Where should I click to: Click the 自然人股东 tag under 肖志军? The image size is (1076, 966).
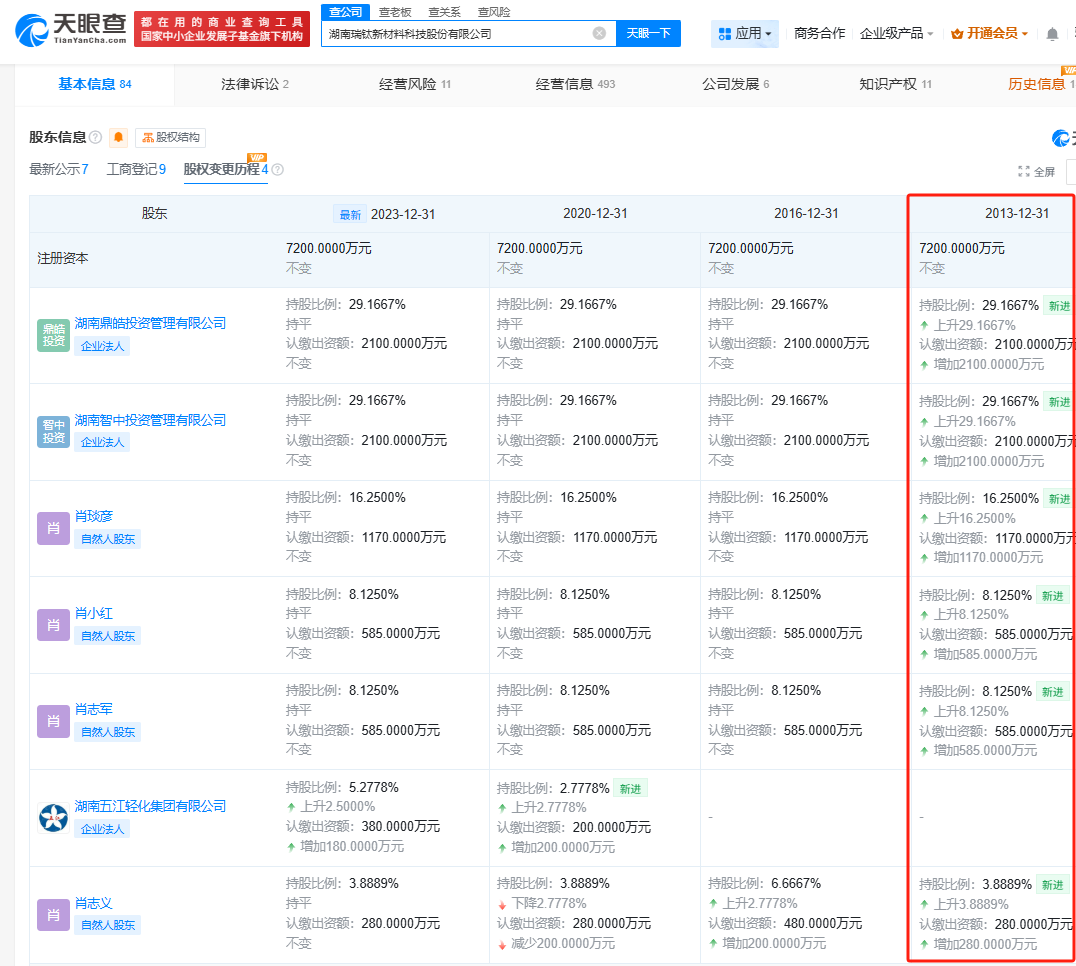pos(108,732)
